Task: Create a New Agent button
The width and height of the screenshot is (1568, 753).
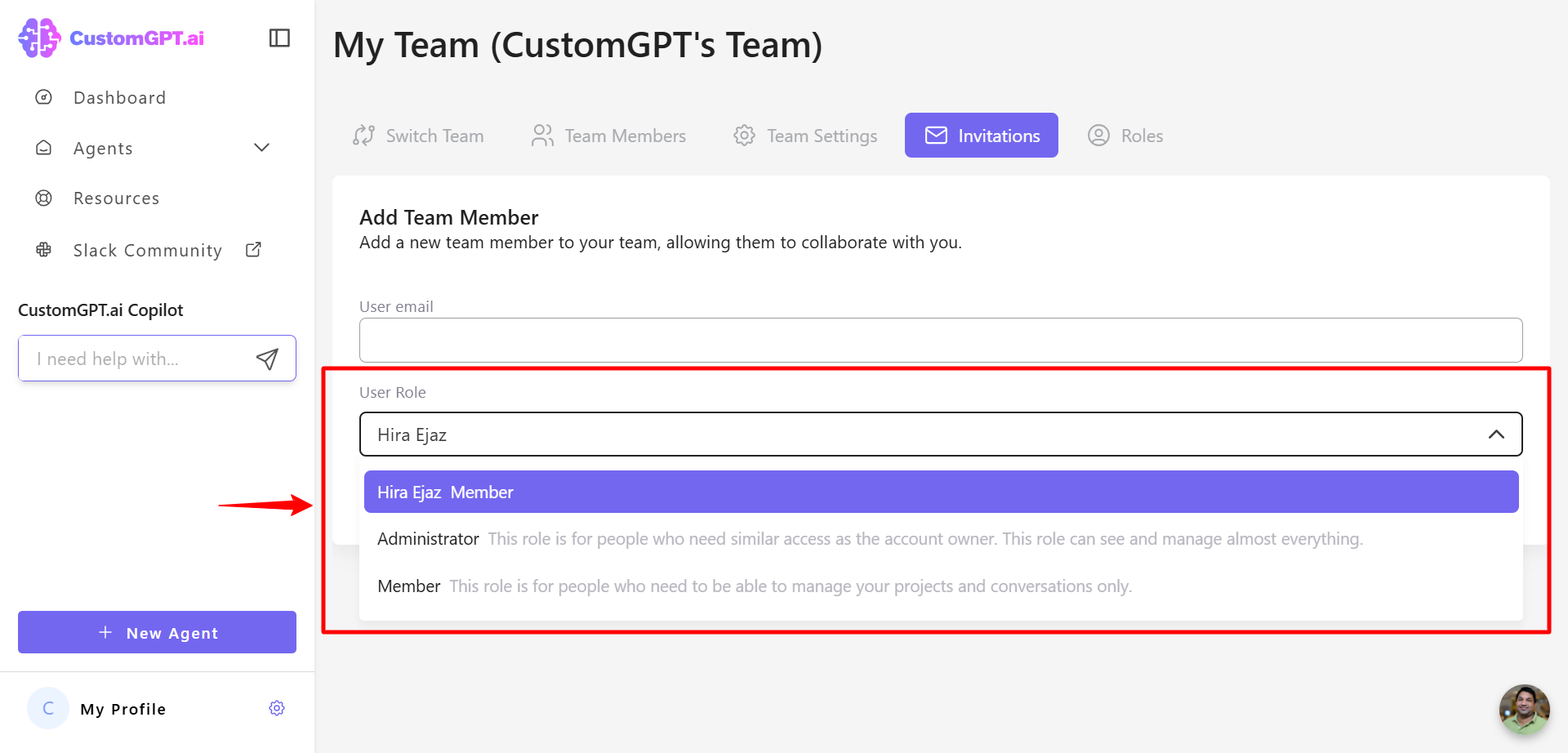Action: coord(157,632)
